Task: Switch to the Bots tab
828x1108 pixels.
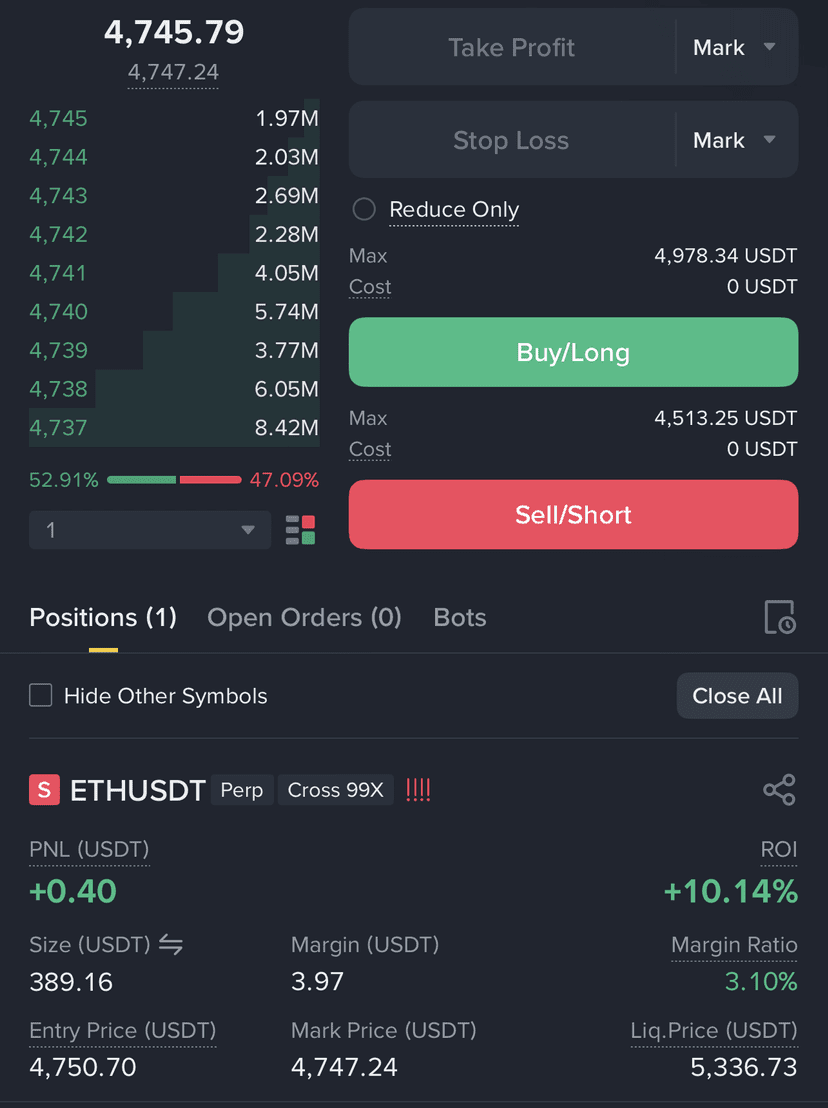Action: pos(460,618)
